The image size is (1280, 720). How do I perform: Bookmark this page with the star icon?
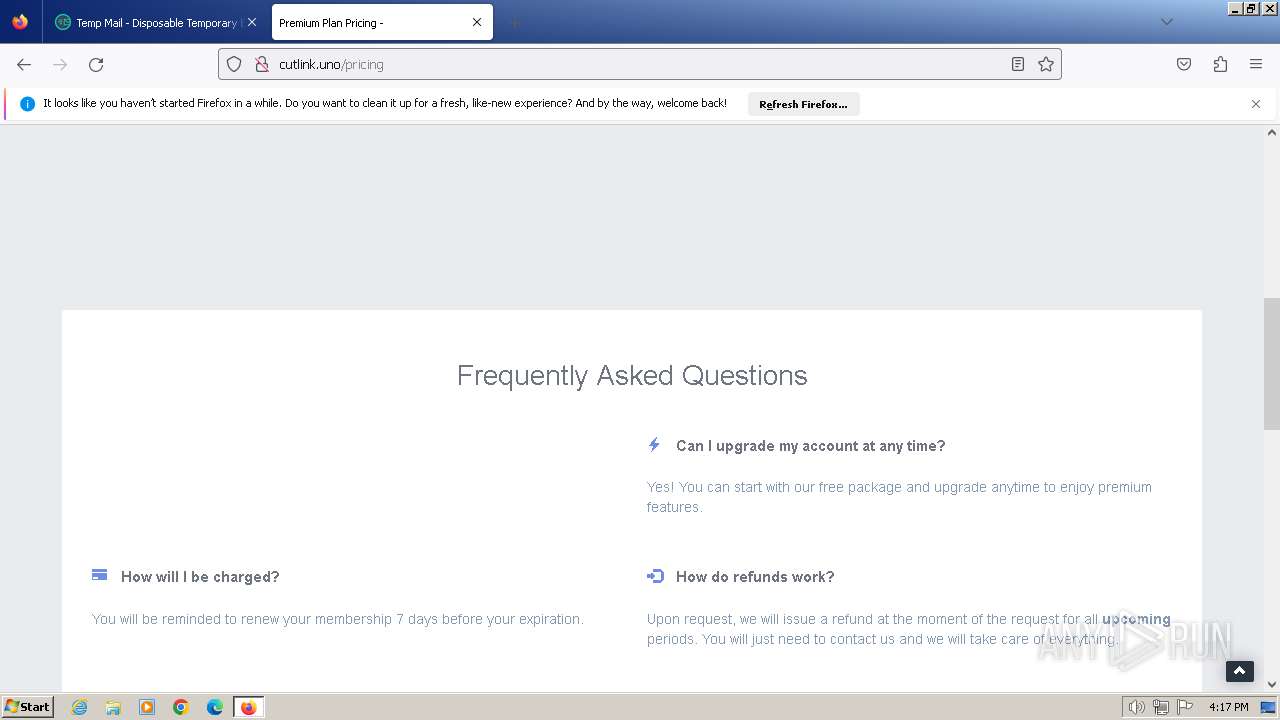coord(1046,64)
